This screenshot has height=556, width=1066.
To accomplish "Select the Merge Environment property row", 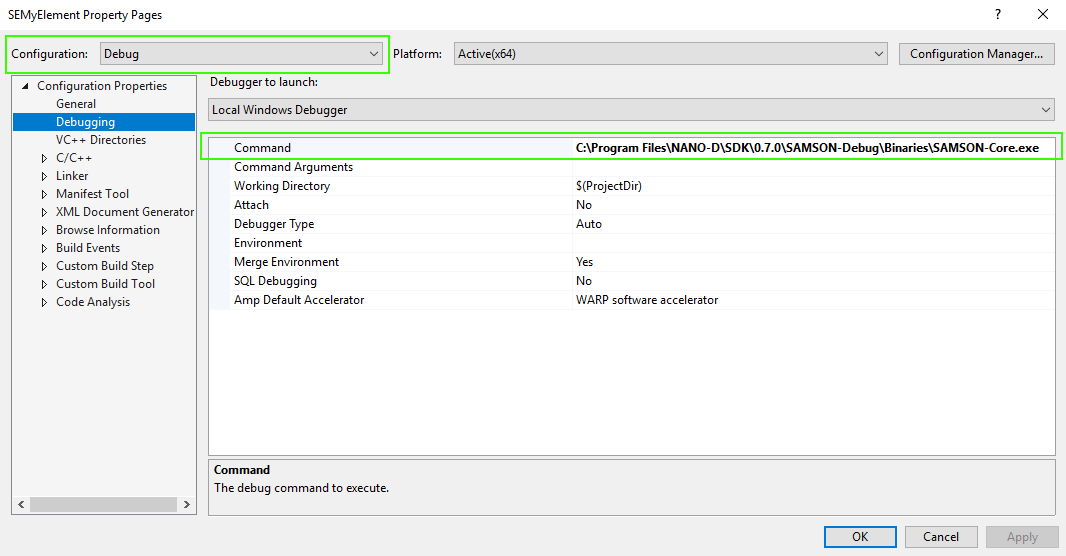I will pos(286,262).
